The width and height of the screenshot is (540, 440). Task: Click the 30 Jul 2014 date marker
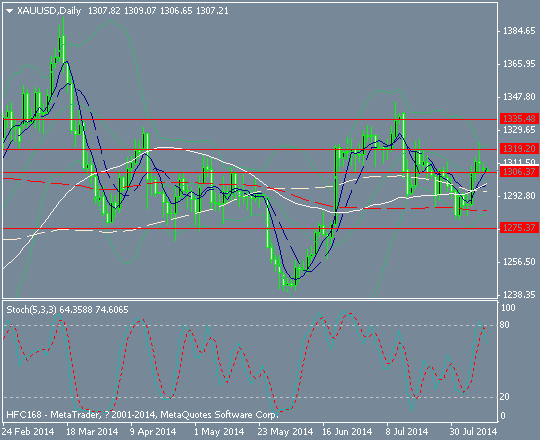point(473,431)
